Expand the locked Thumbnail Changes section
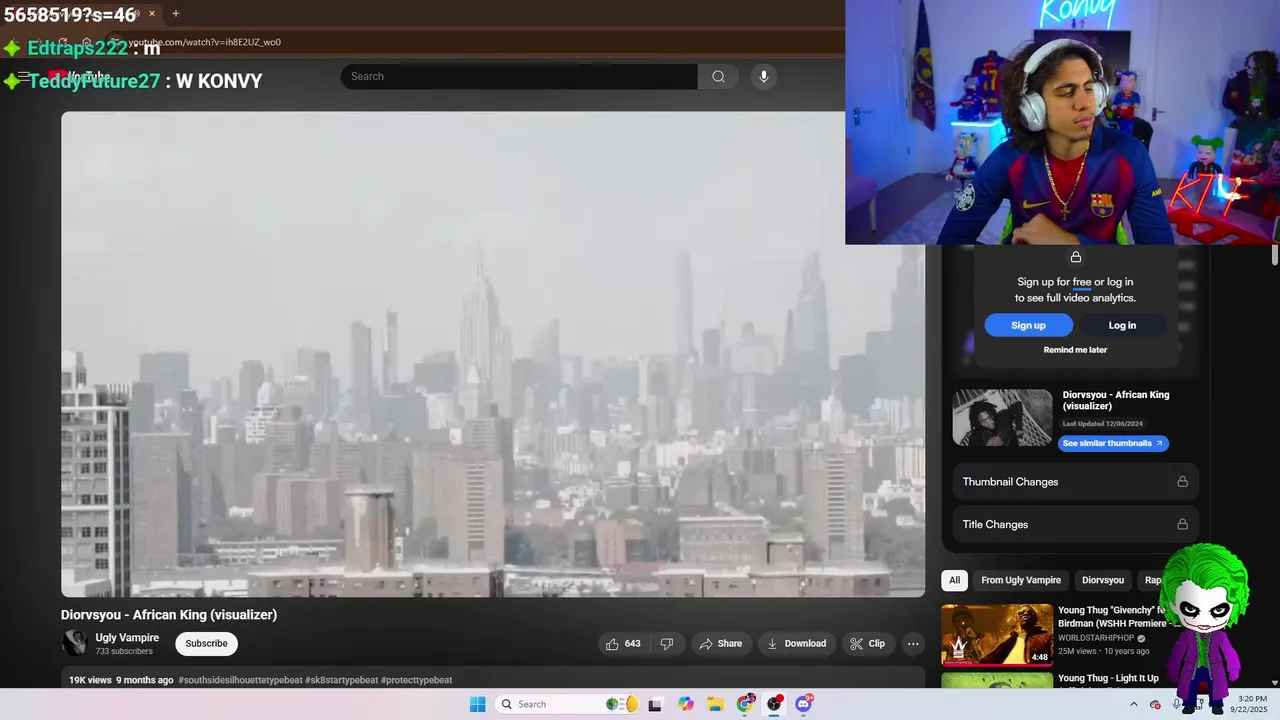1280x720 pixels. (1075, 482)
